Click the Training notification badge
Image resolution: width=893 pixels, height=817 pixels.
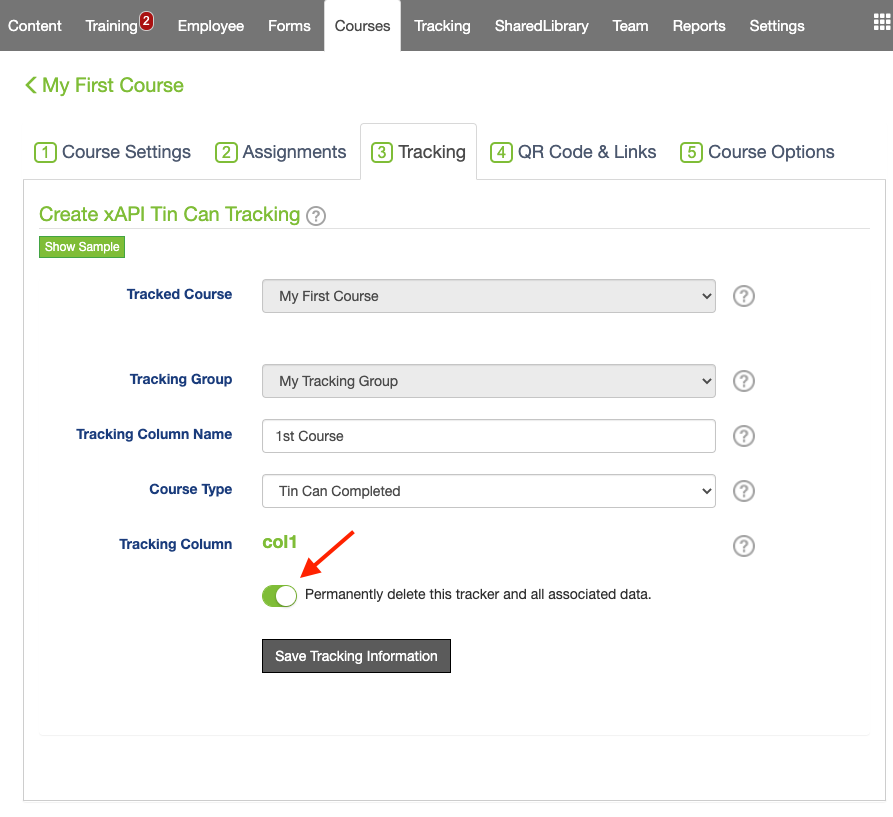tap(146, 21)
